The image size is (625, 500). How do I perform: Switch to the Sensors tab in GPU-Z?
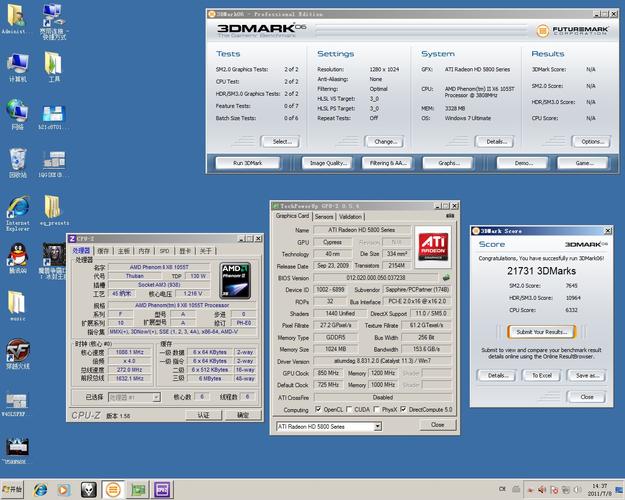pos(324,216)
